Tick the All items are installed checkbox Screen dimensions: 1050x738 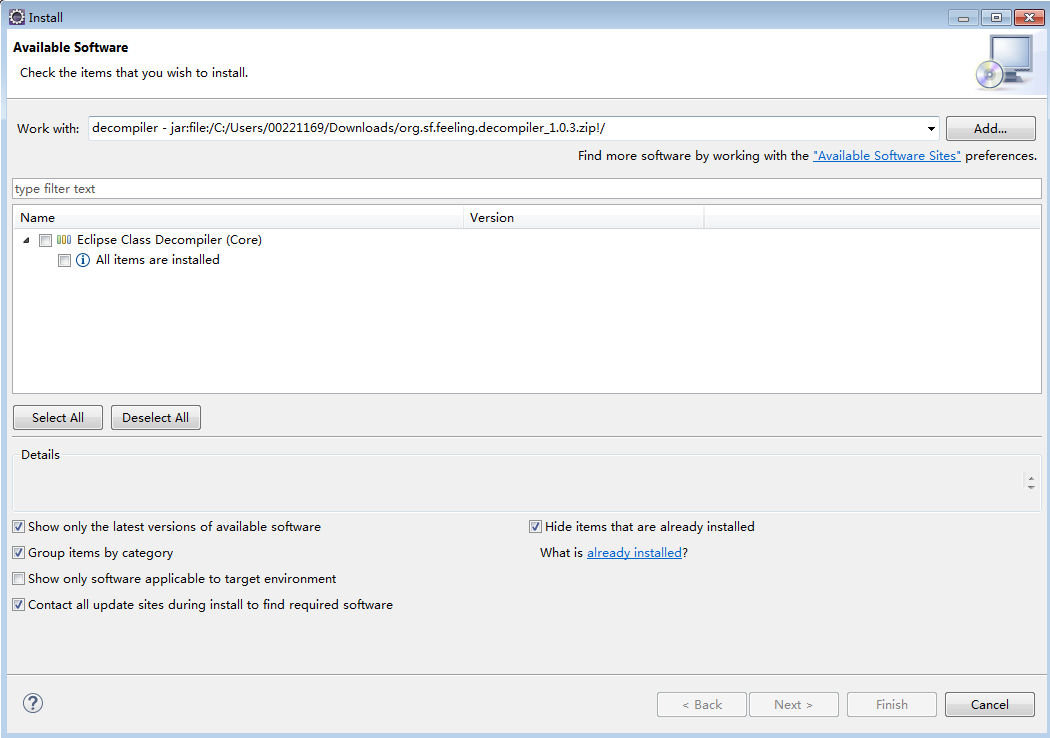[64, 261]
